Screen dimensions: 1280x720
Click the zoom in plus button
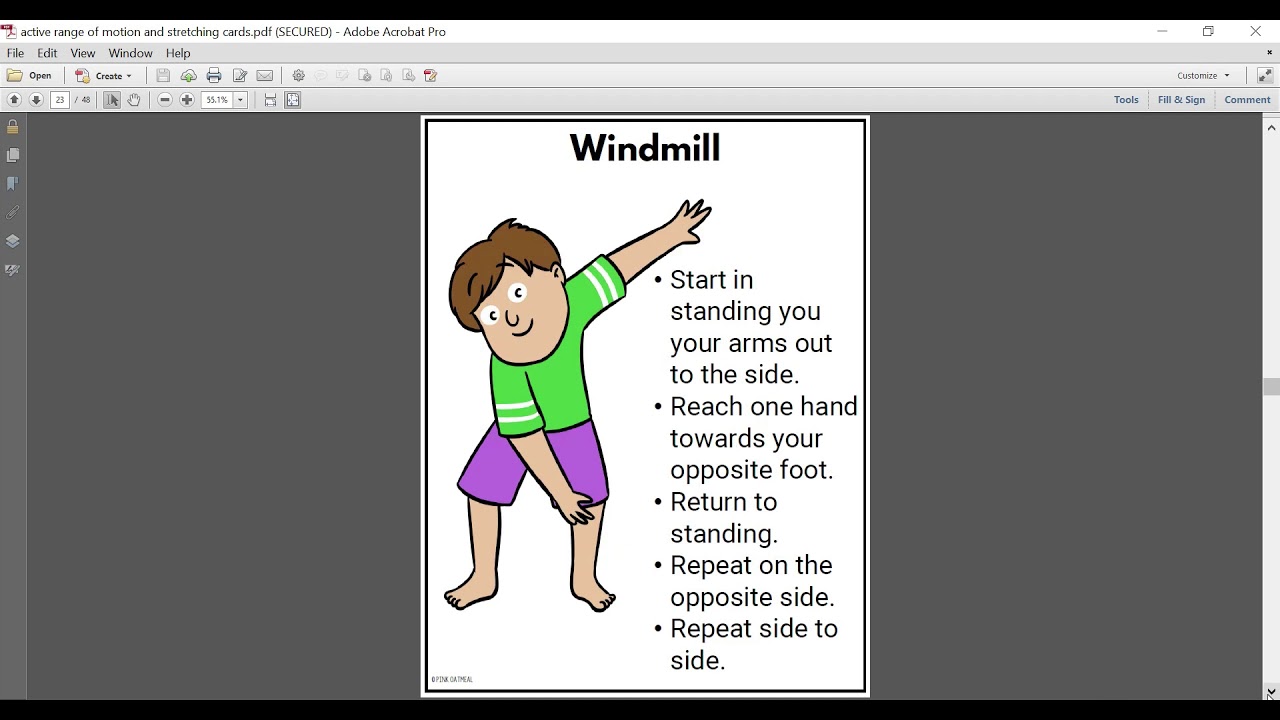(187, 100)
